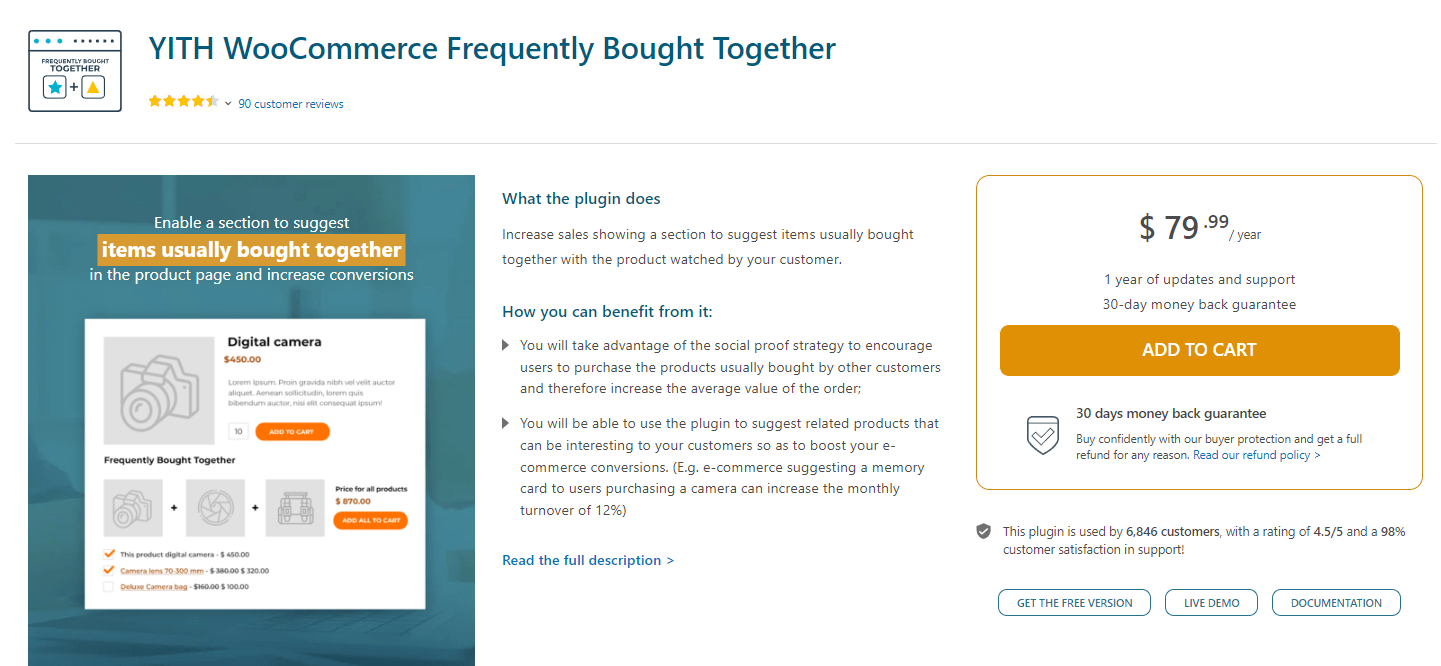Click the shield money-back guarantee icon
The width and height of the screenshot is (1441, 666).
click(1042, 436)
